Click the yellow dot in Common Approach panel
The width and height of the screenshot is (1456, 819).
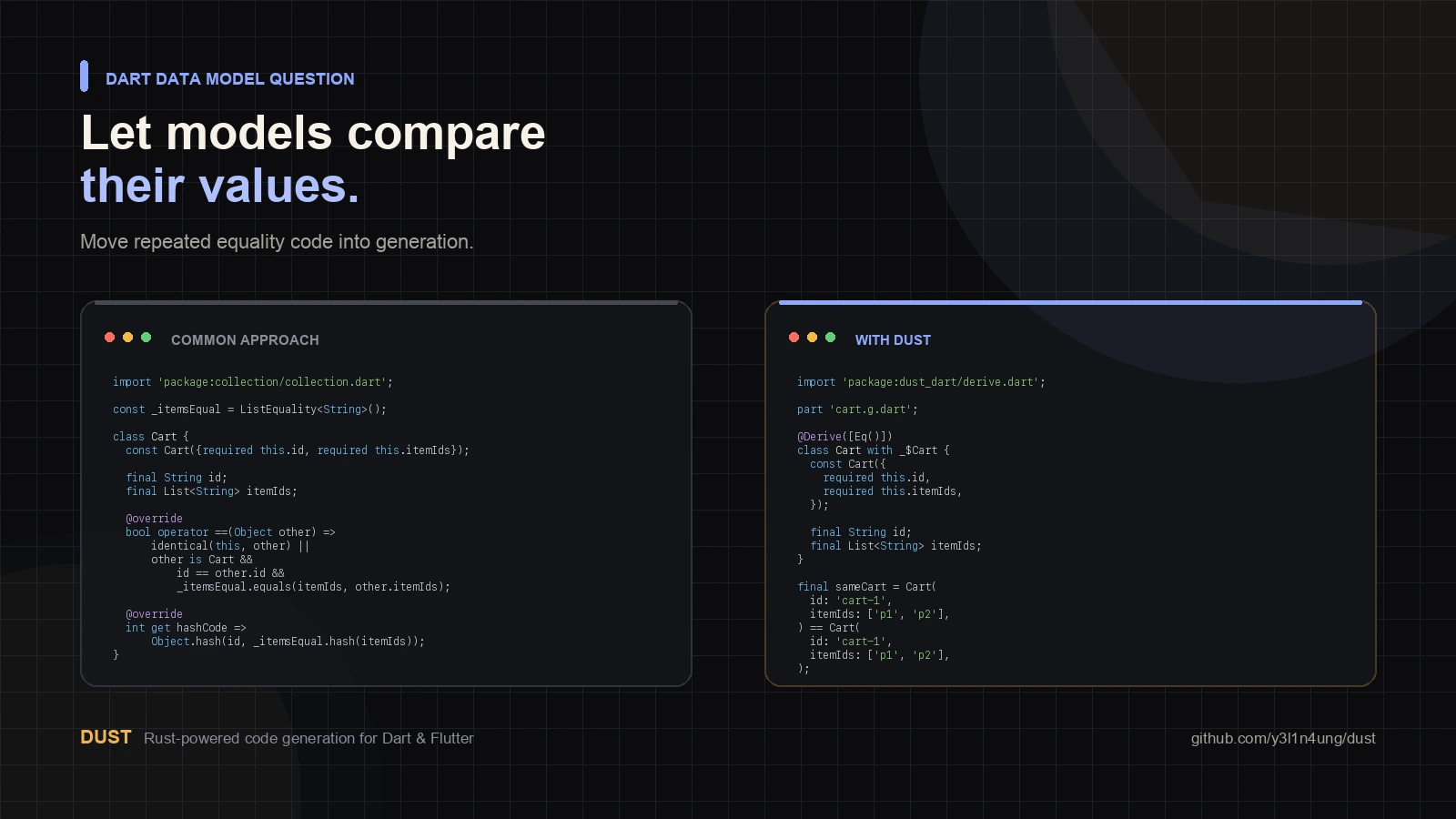(127, 338)
